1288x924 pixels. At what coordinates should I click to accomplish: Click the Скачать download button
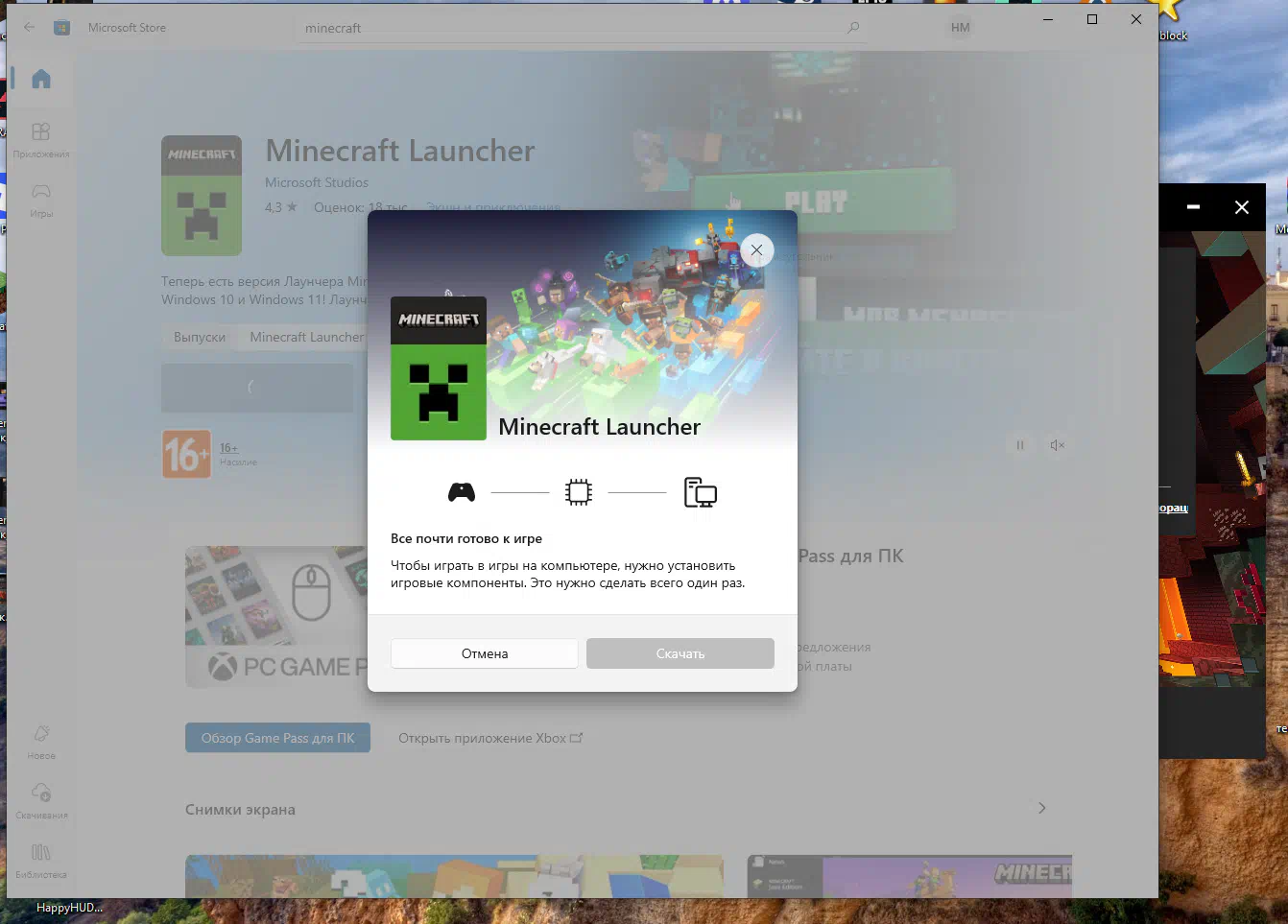tap(680, 653)
